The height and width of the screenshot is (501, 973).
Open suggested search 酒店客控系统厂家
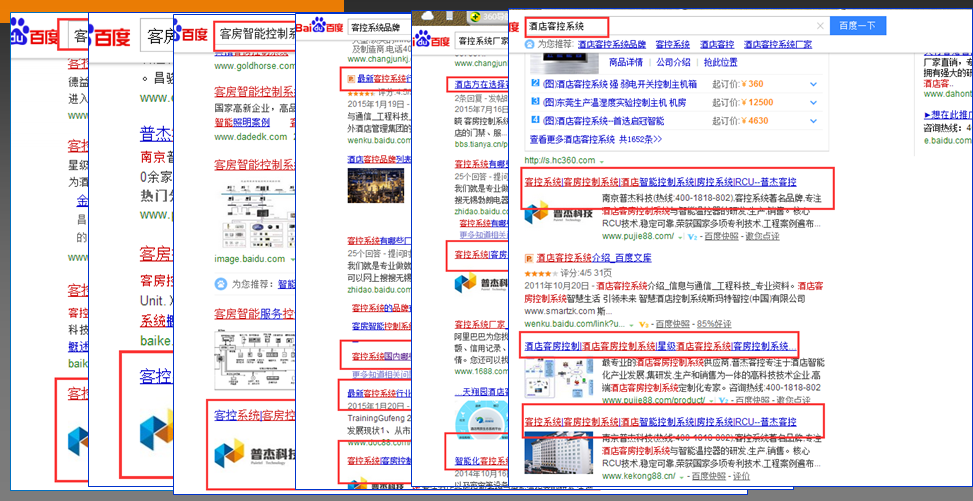click(x=778, y=45)
